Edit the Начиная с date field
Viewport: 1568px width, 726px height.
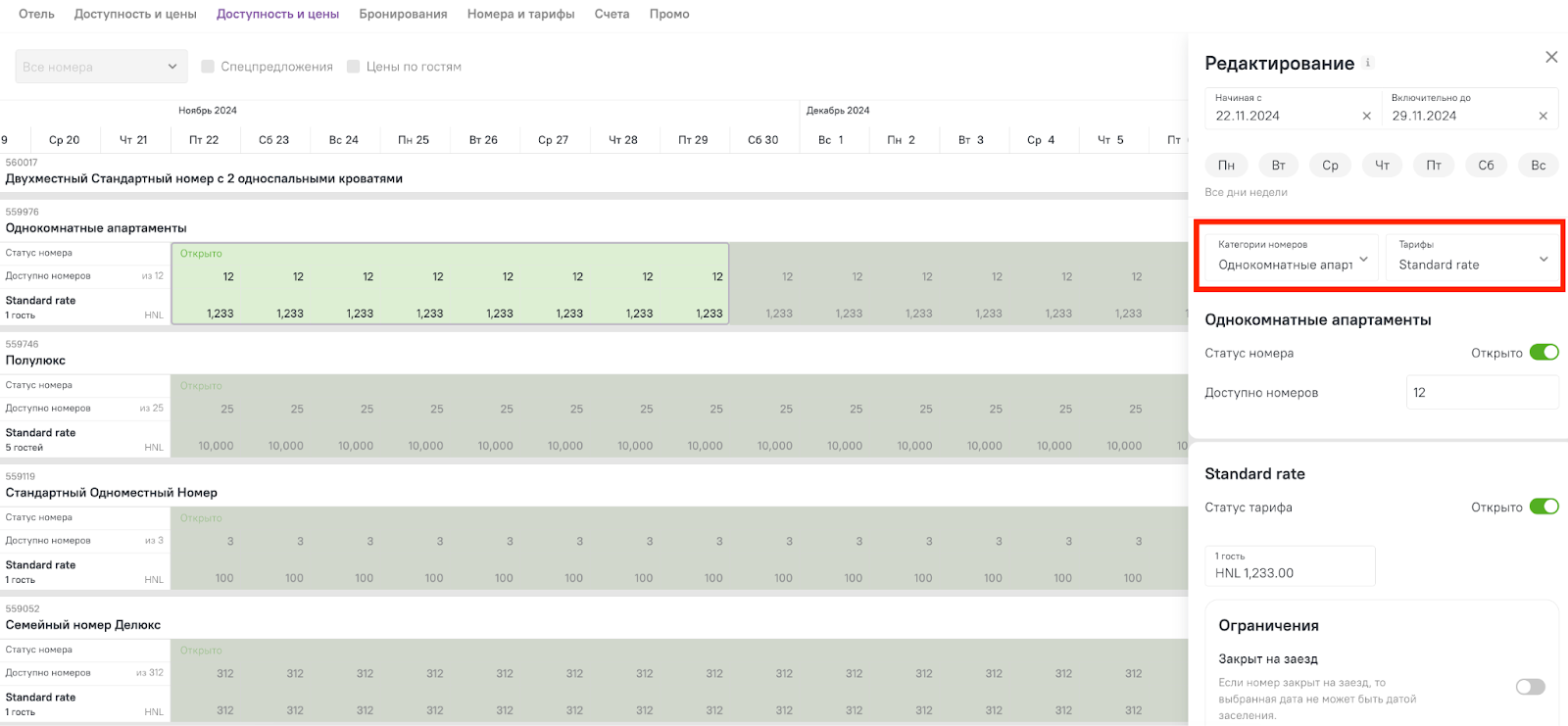click(x=1293, y=108)
